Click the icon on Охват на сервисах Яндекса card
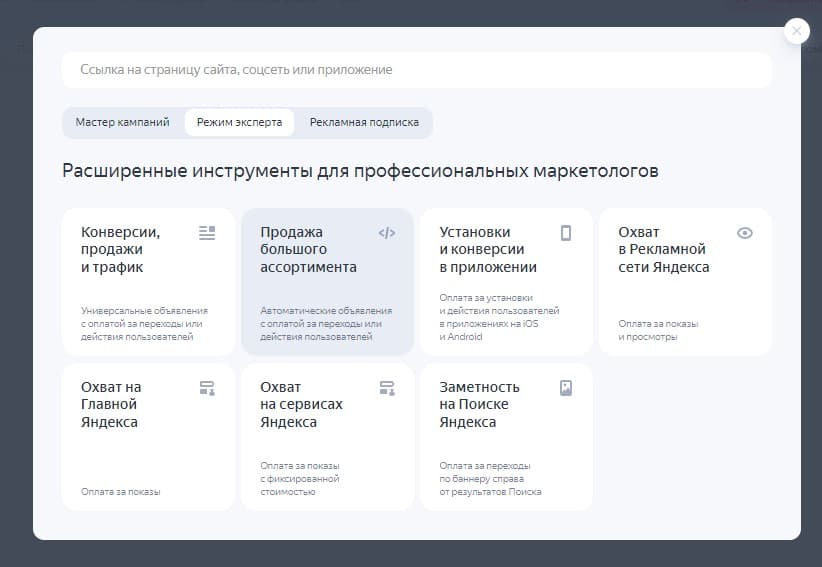822x567 pixels. coord(387,388)
